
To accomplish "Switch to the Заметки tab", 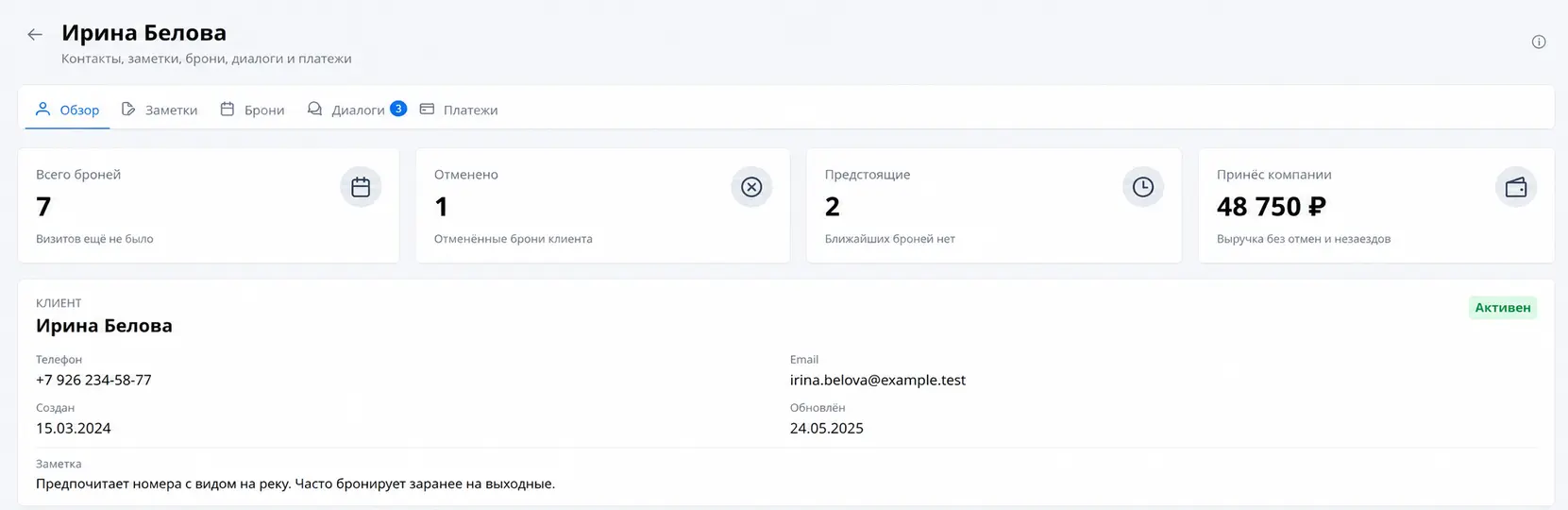I will tap(160, 110).
